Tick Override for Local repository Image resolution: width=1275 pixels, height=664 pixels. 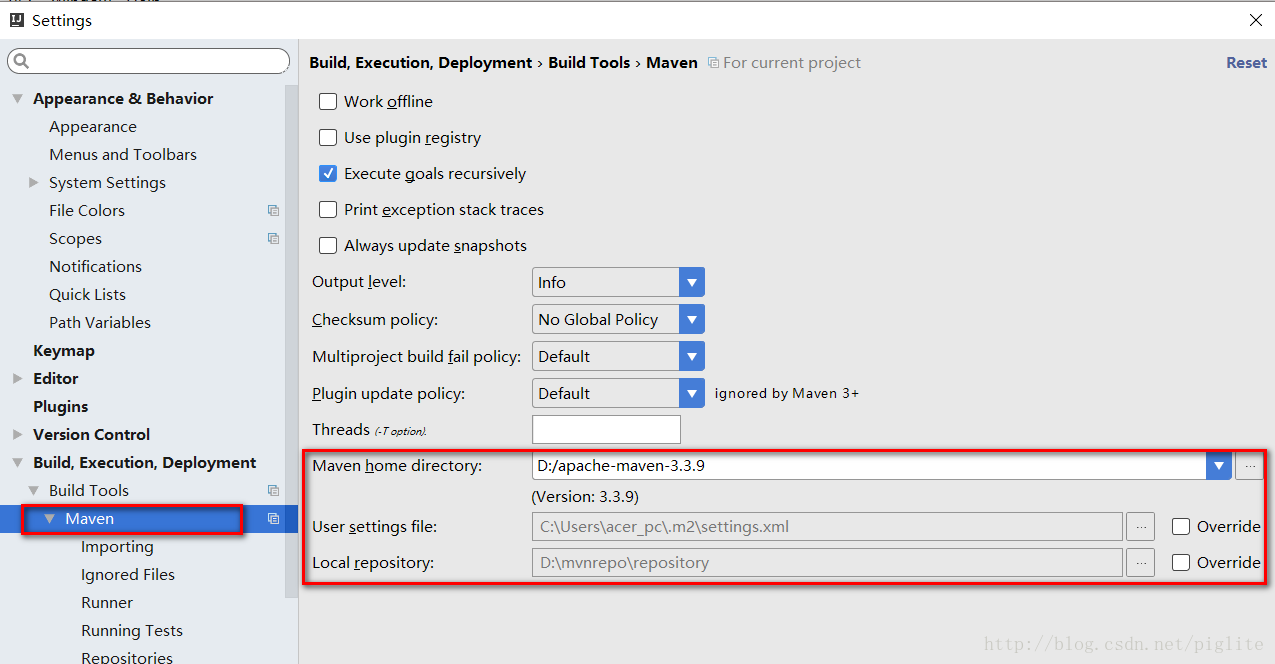pos(1181,562)
